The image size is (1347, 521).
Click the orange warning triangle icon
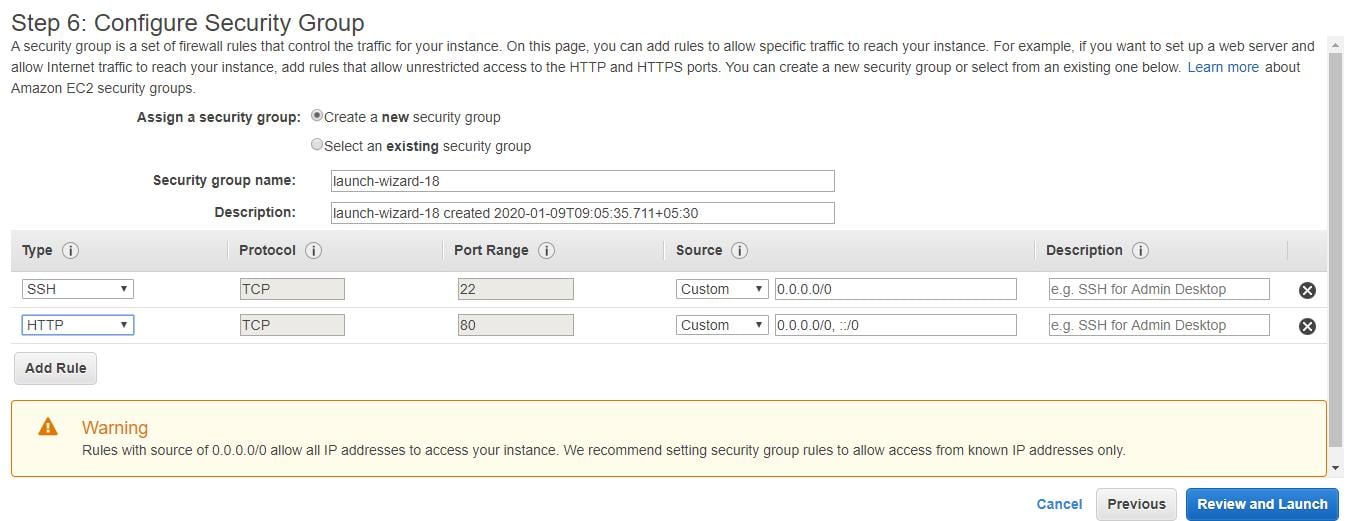click(x=48, y=427)
